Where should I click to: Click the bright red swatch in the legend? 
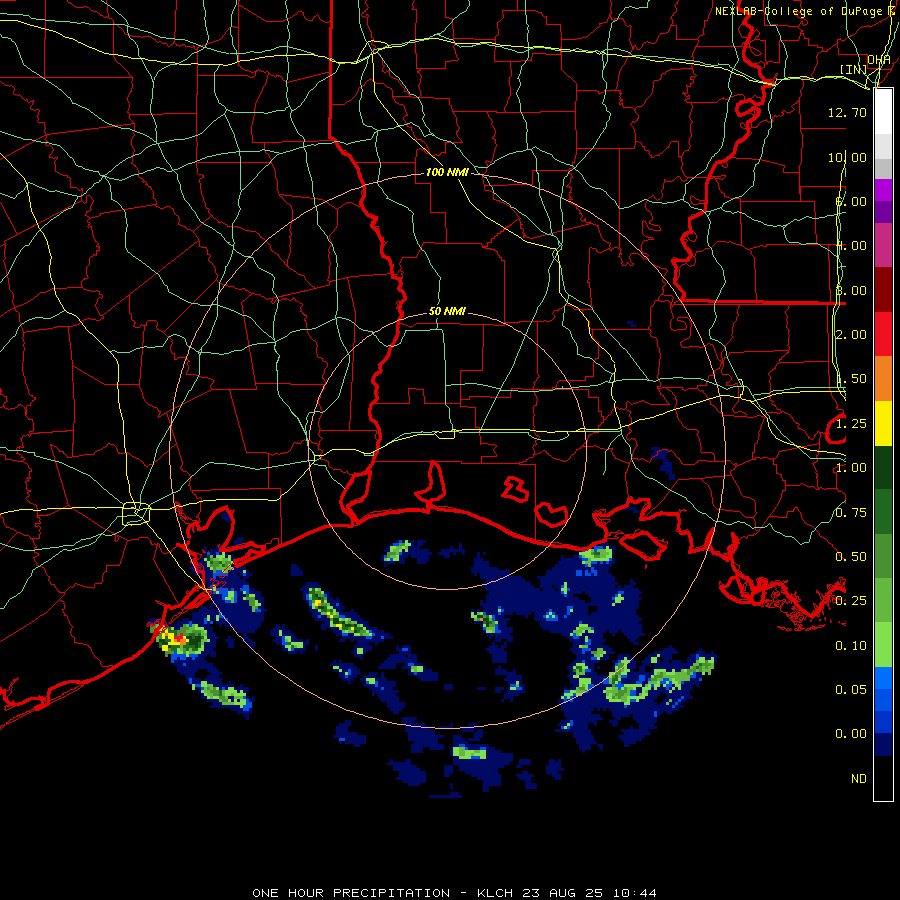click(883, 334)
